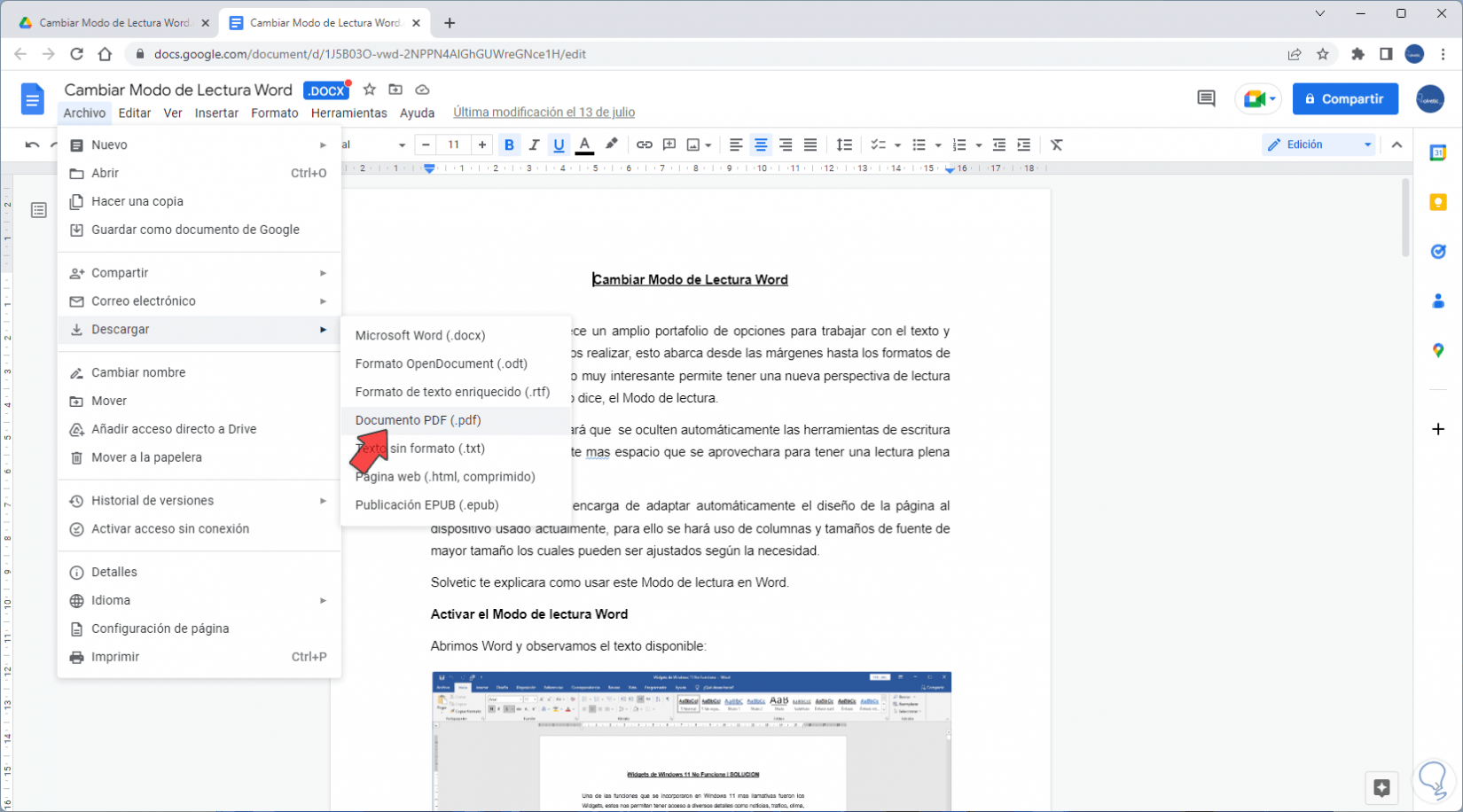The height and width of the screenshot is (812, 1463).
Task: Clear formatting from the text
Action: pyautogui.click(x=1057, y=144)
